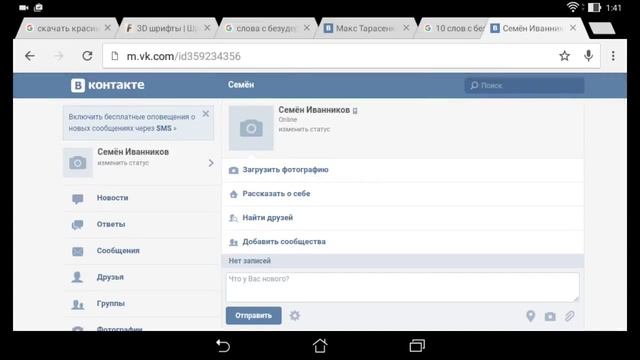Focus the Поиск search field
This screenshot has height=360, width=640.
[x=524, y=85]
